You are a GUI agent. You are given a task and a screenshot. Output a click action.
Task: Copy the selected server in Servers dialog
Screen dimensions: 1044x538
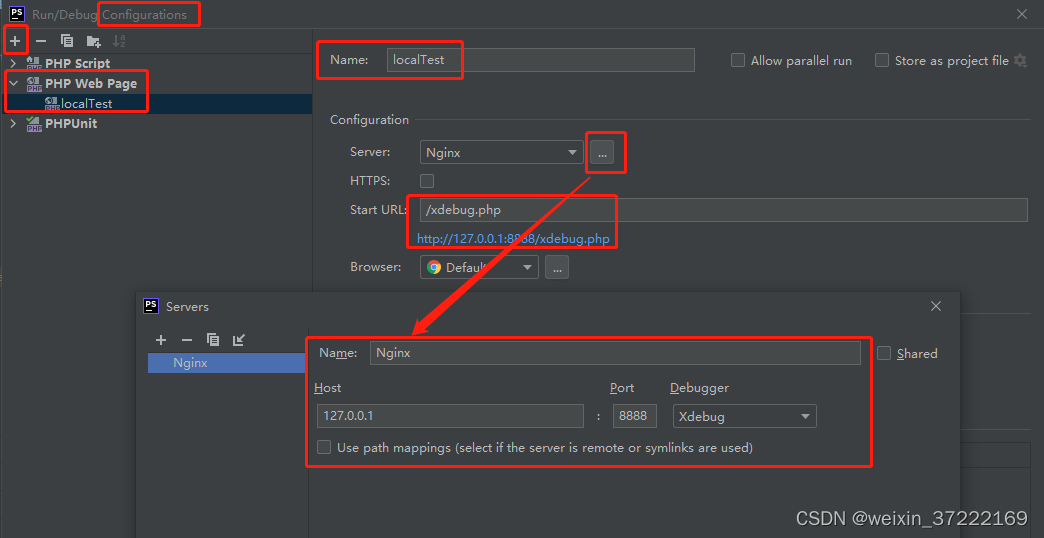(x=213, y=340)
